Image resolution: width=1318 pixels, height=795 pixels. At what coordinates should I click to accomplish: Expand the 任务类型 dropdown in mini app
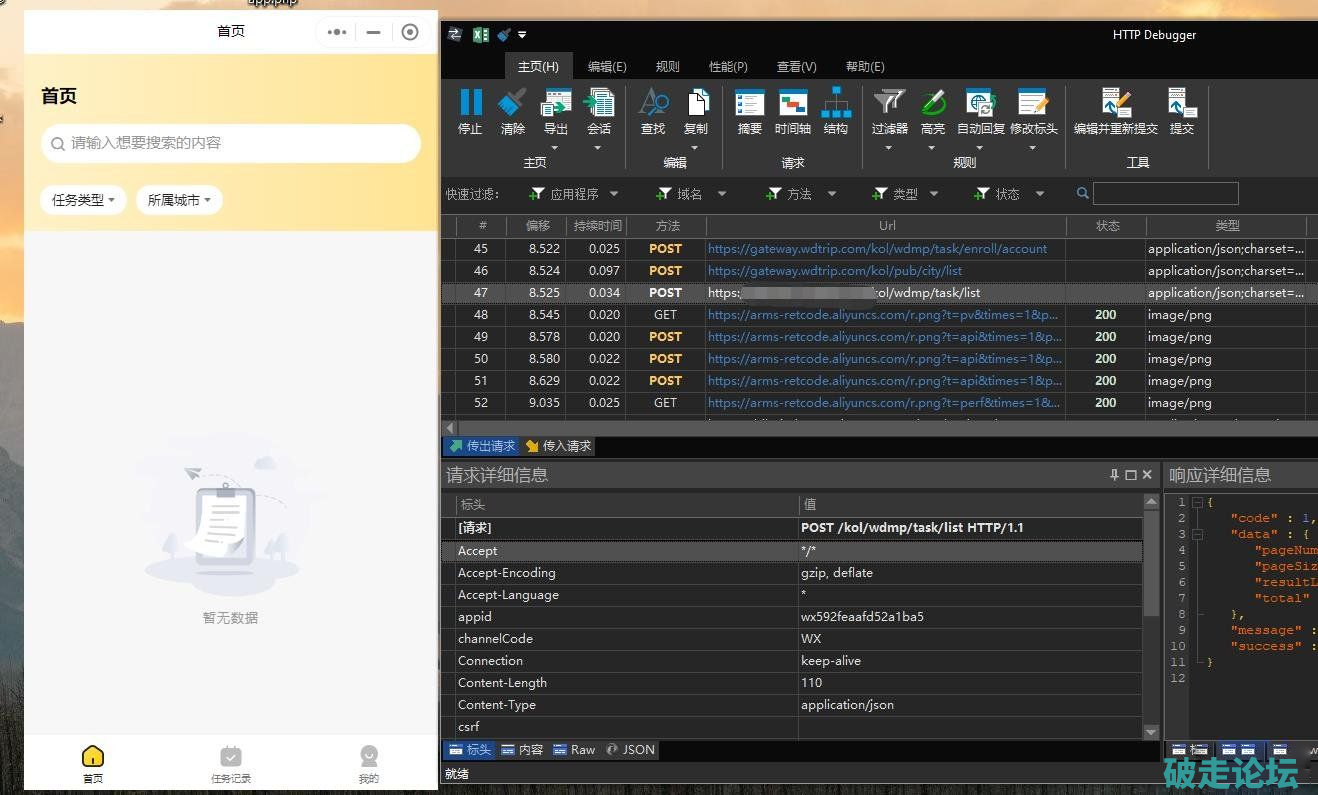[x=83, y=200]
